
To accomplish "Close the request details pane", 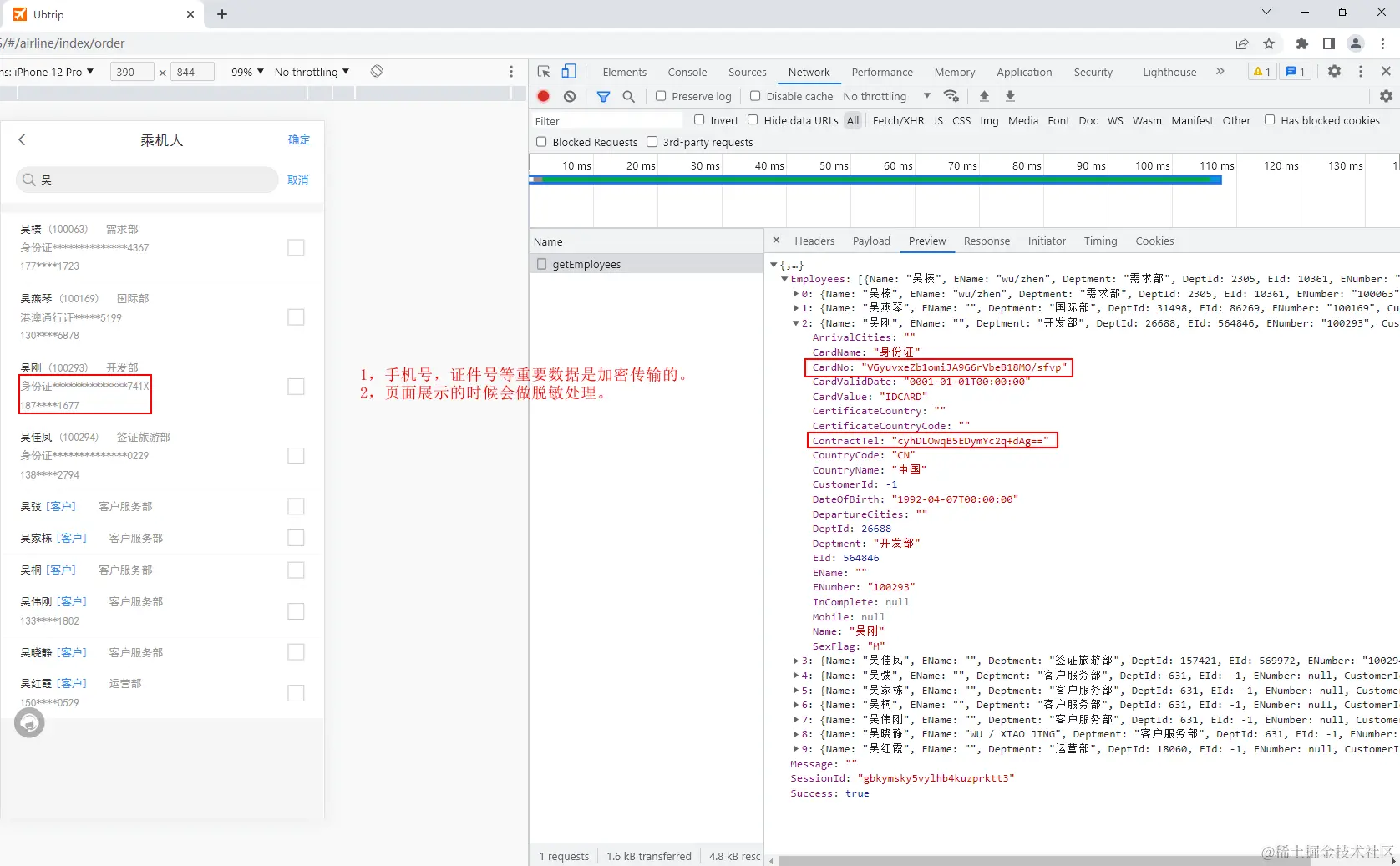I will (776, 241).
